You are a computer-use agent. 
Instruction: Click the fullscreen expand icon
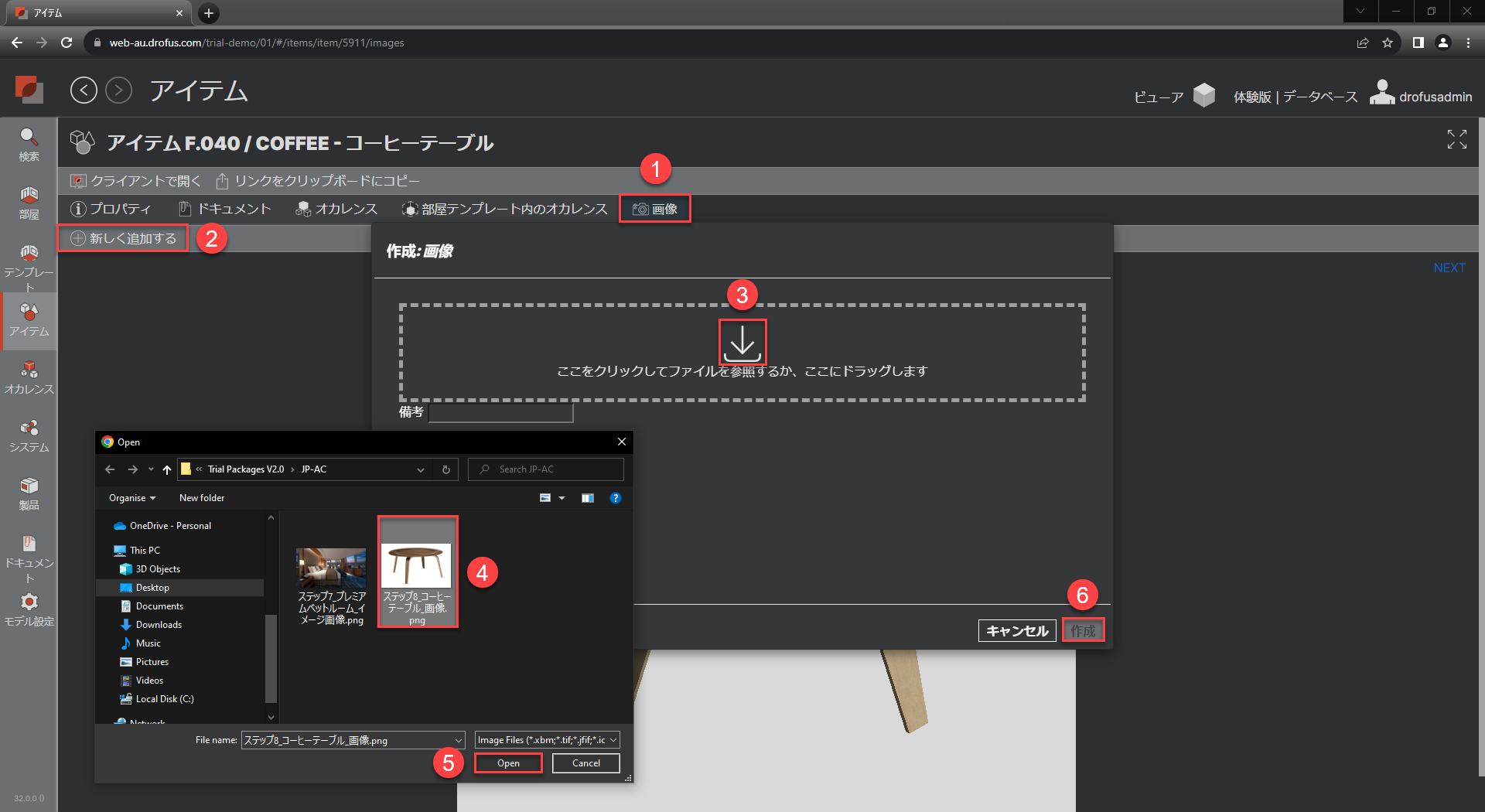tap(1456, 139)
